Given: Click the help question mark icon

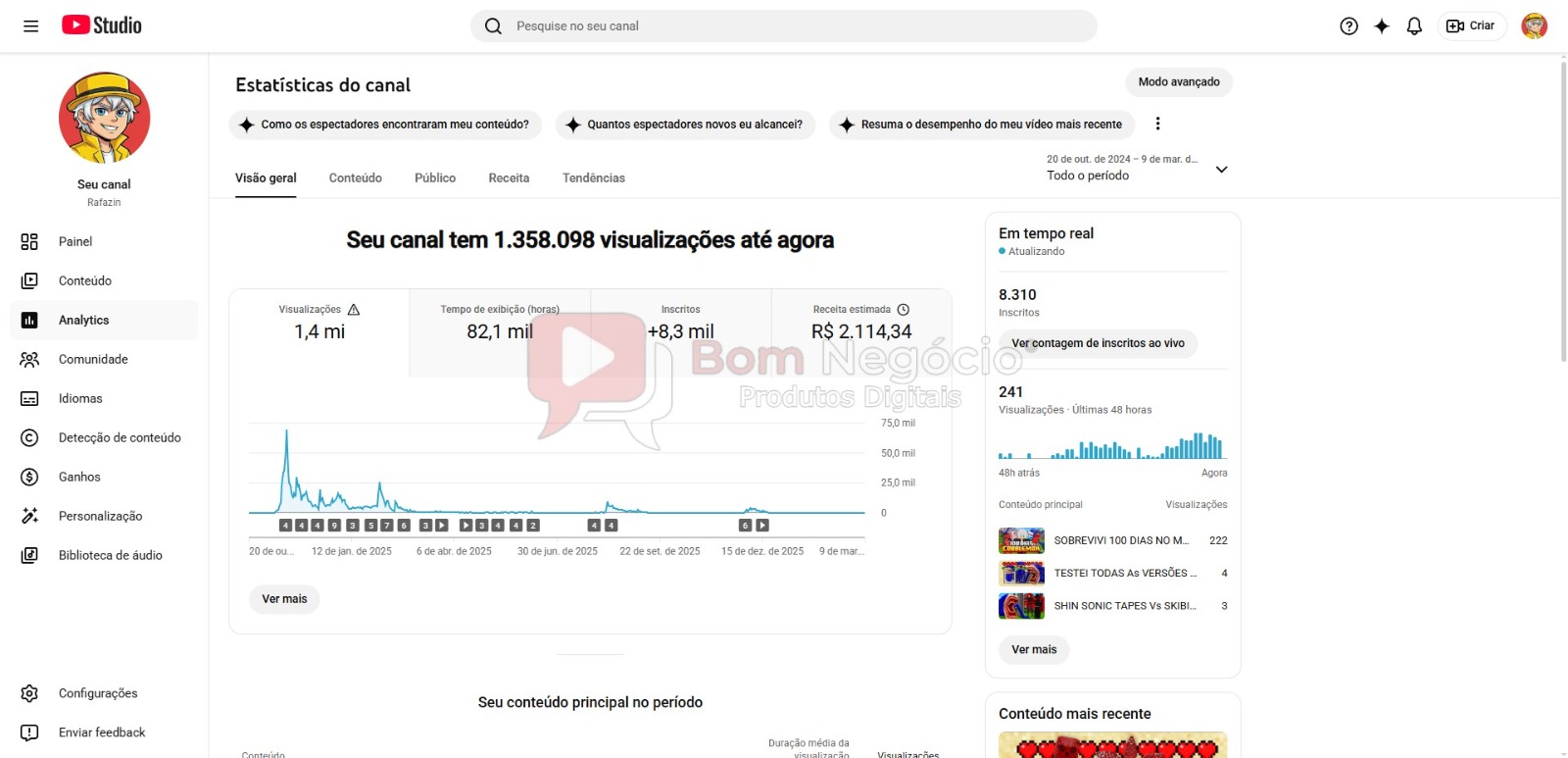Looking at the screenshot, I should pos(1348,26).
